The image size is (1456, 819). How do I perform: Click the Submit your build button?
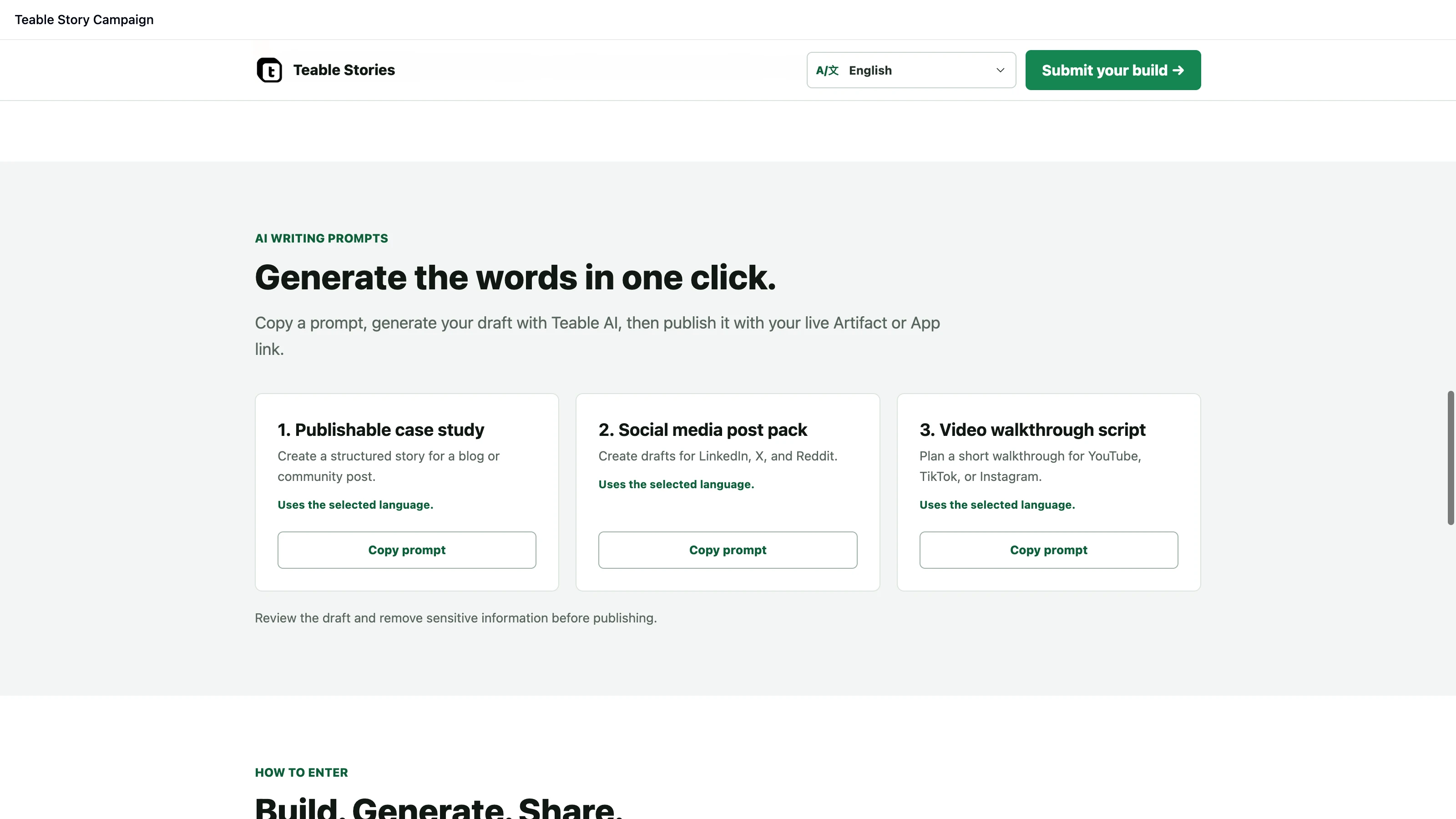coord(1112,70)
